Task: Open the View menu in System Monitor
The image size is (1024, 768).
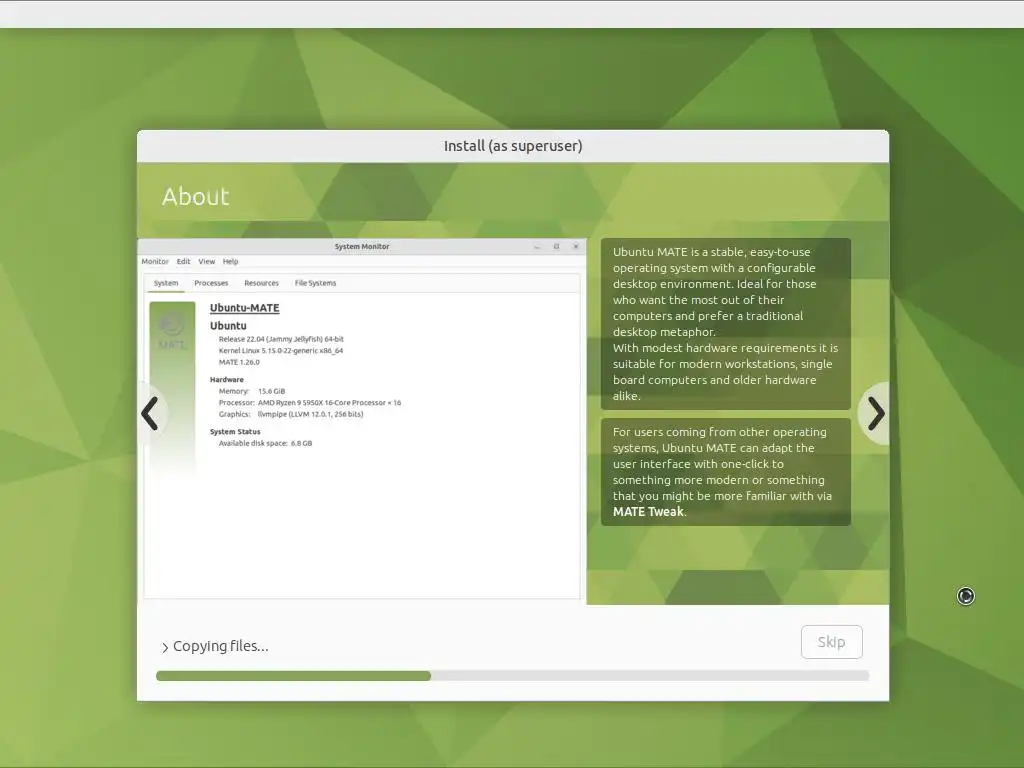Action: (x=206, y=261)
